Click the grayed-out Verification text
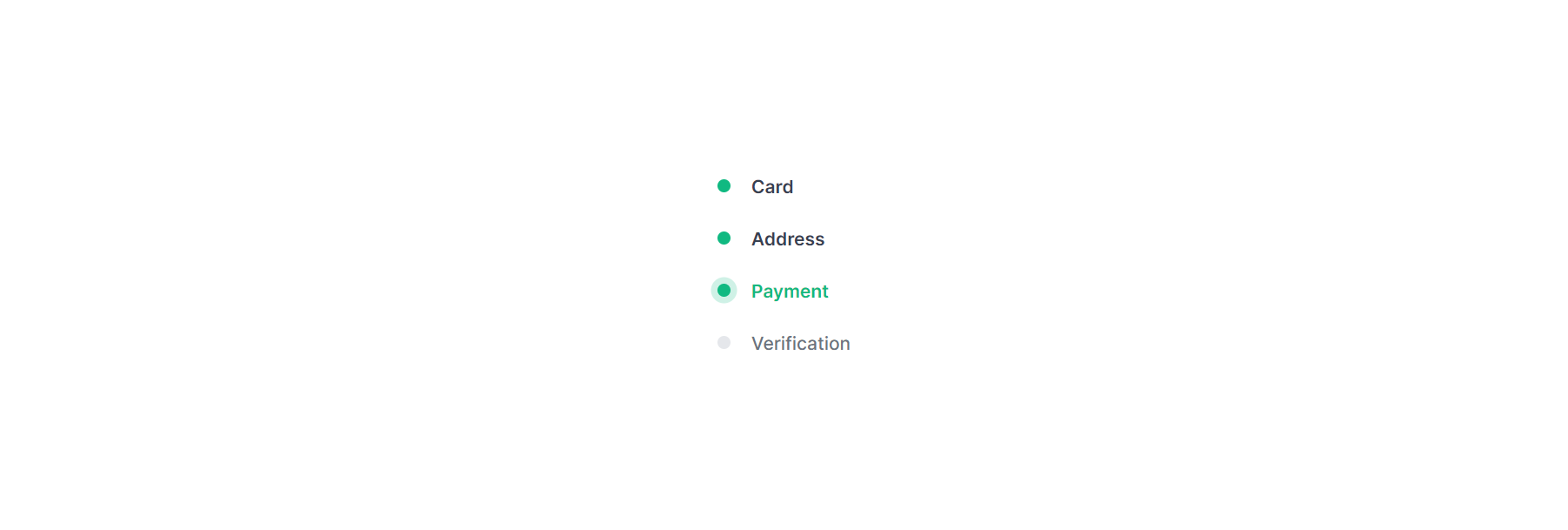The image size is (1568, 530). point(801,344)
